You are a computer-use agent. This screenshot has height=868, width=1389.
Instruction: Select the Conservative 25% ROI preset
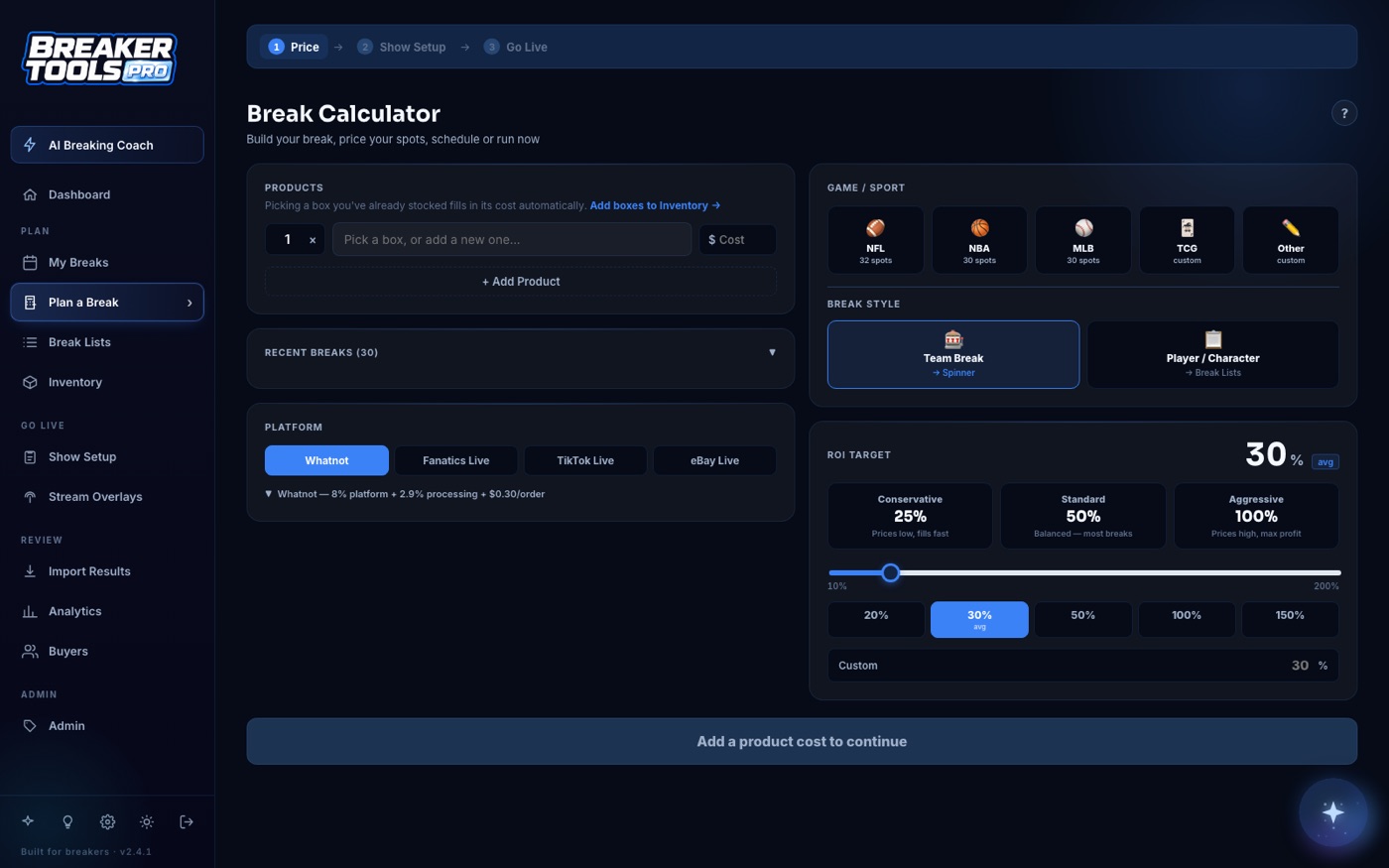(x=910, y=516)
